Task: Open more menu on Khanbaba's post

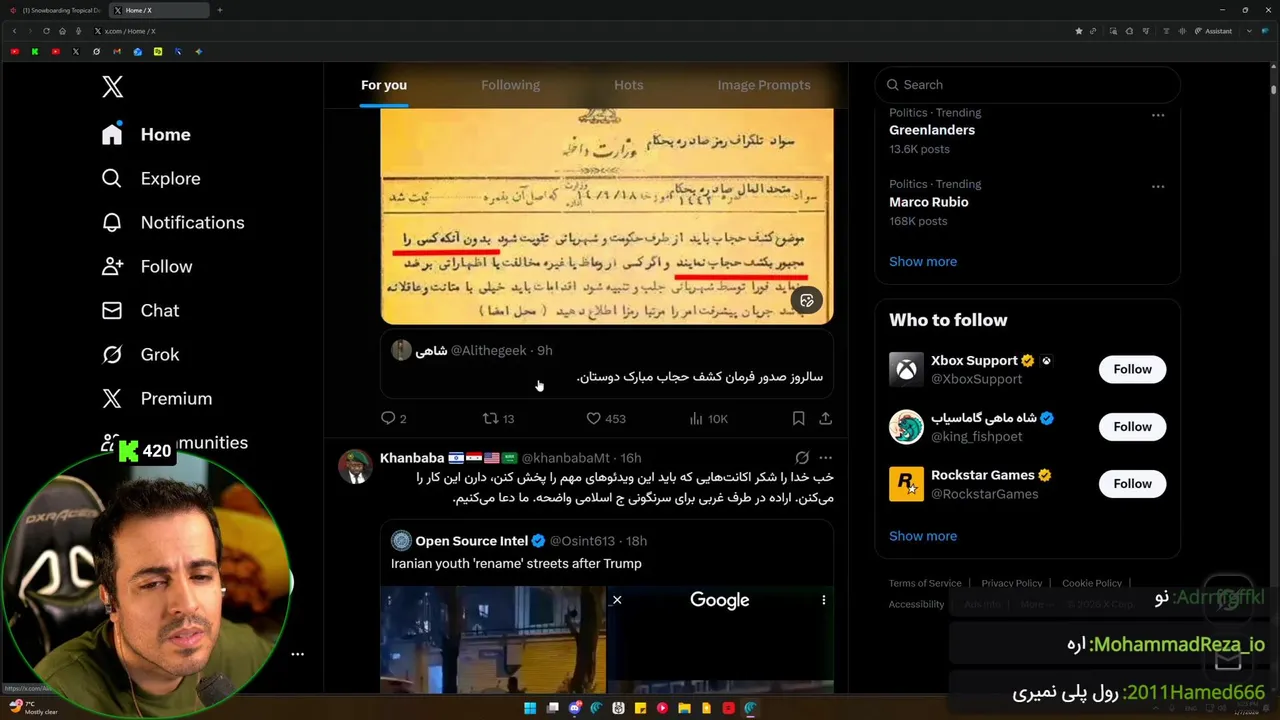Action: 825,457
